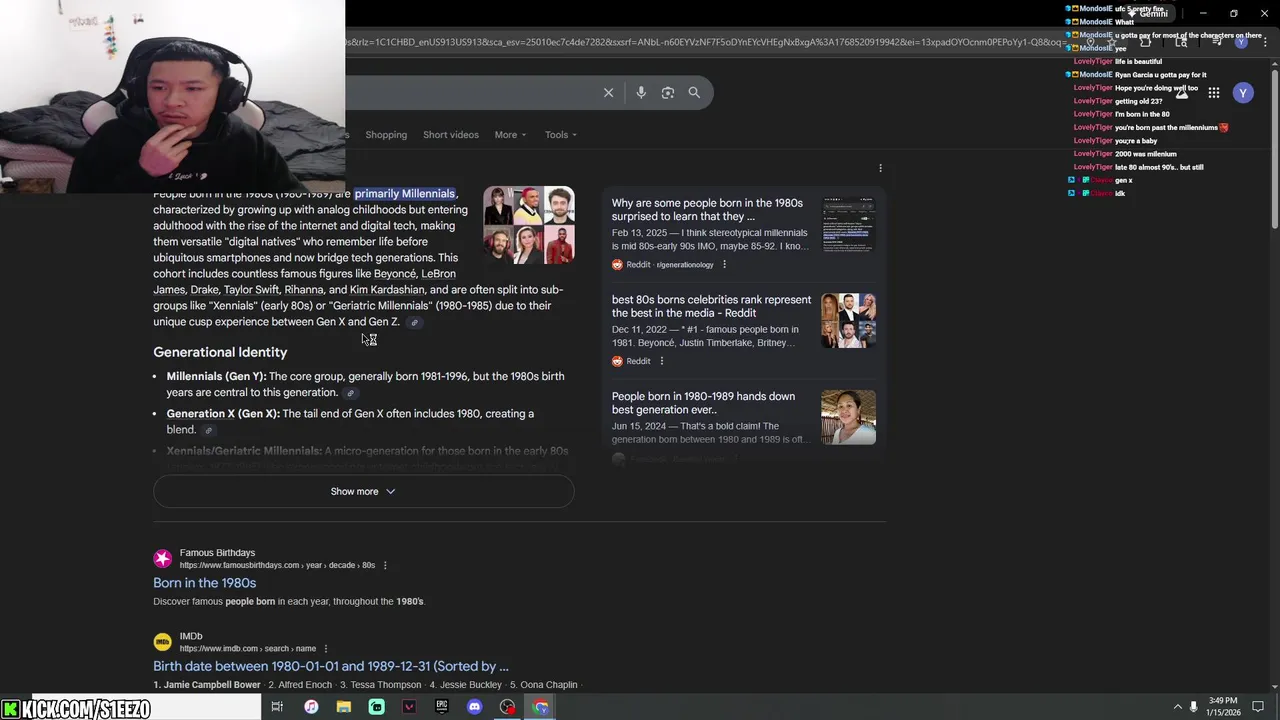Open source link icon after 'Gen Z.'

[415, 323]
